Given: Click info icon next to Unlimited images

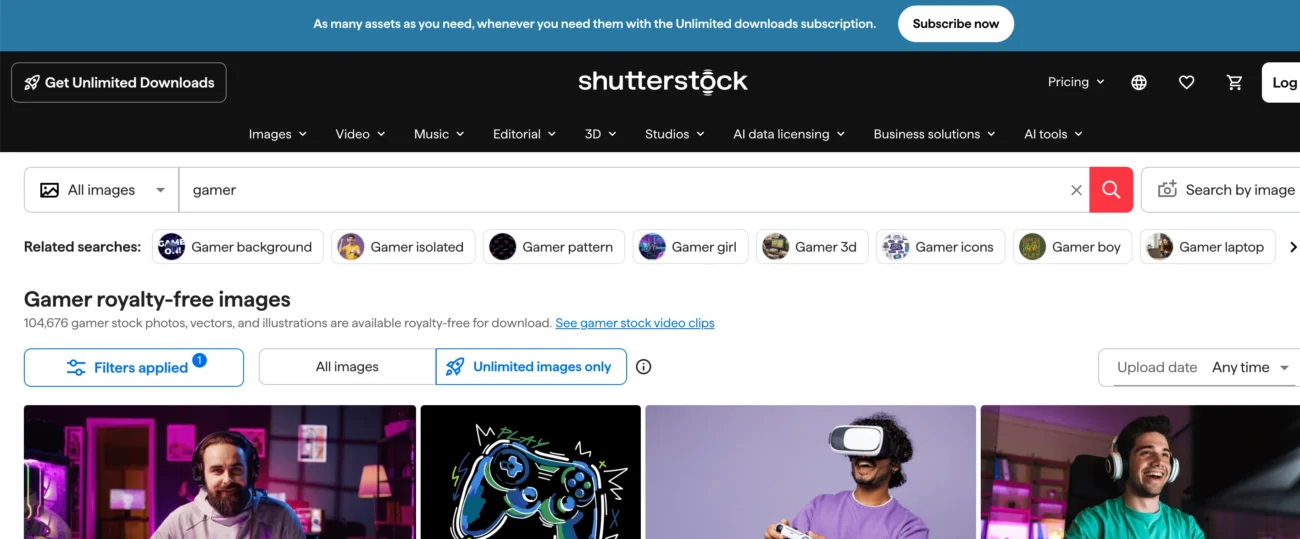Looking at the screenshot, I should point(644,367).
